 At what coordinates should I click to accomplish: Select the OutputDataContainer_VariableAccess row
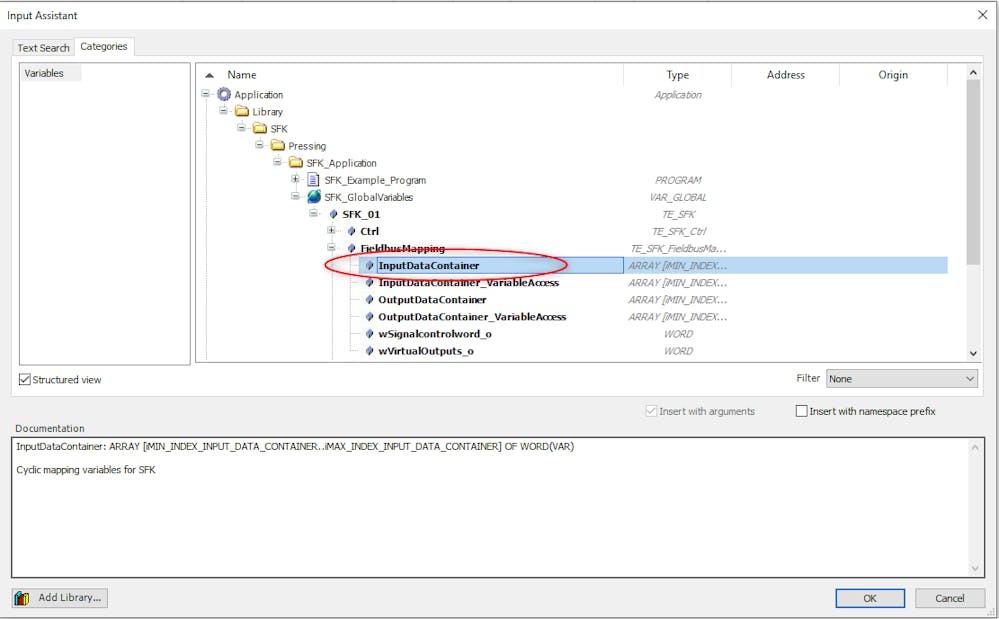tap(472, 317)
